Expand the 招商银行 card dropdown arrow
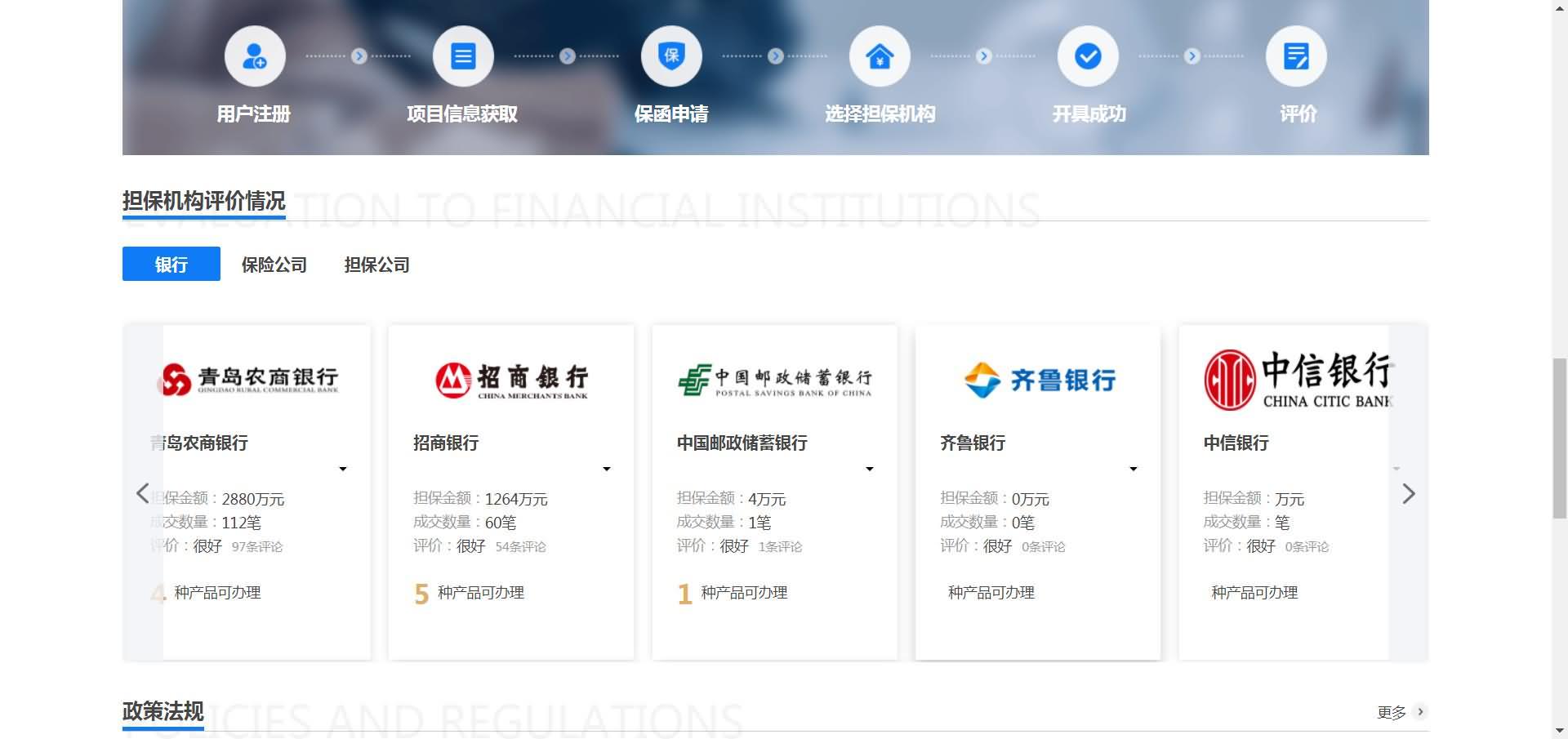The width and height of the screenshot is (1568, 739). pyautogui.click(x=607, y=469)
